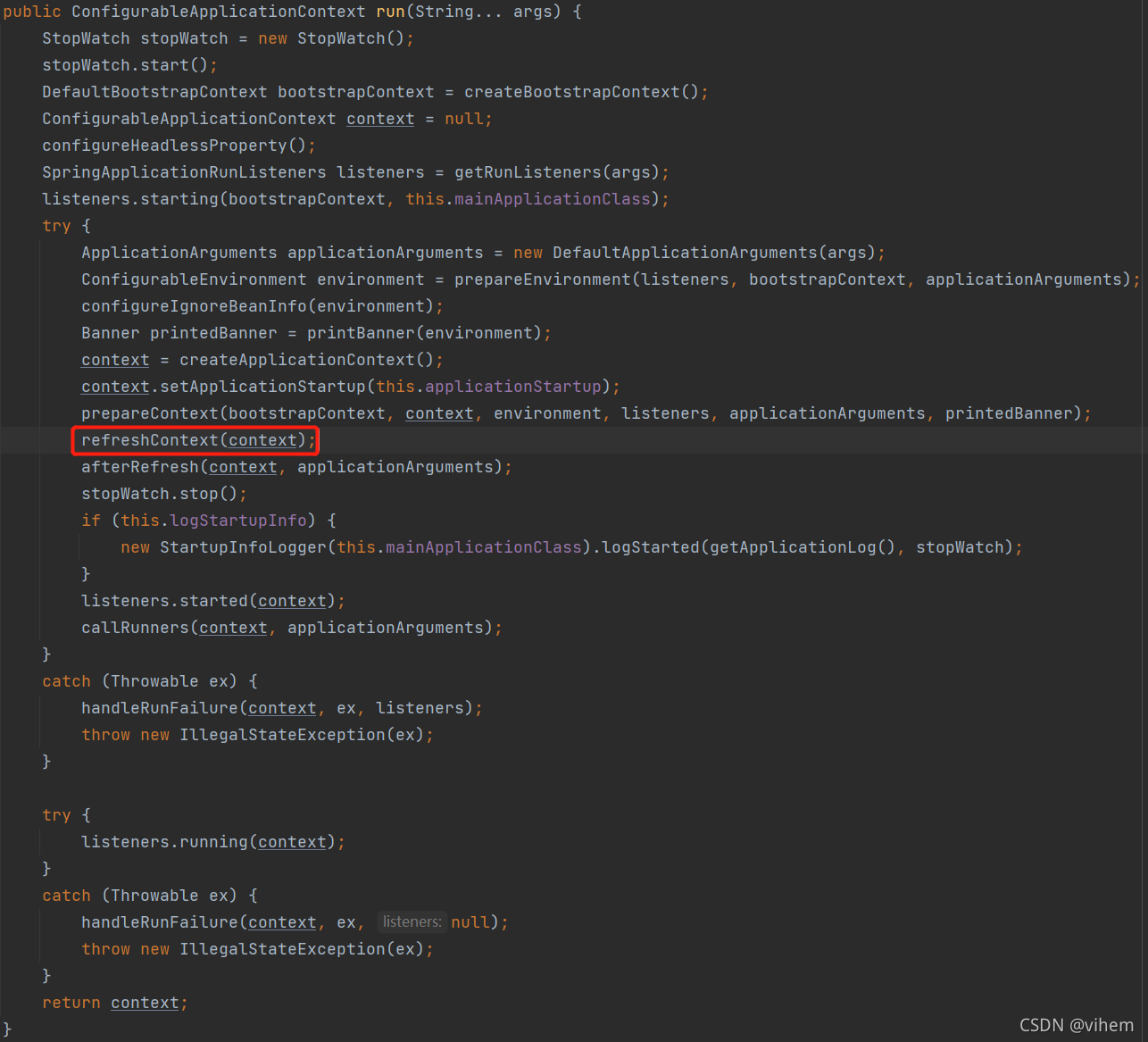Select the DefaultBootstrapContext type name
1148x1042 pixels.
(x=154, y=92)
